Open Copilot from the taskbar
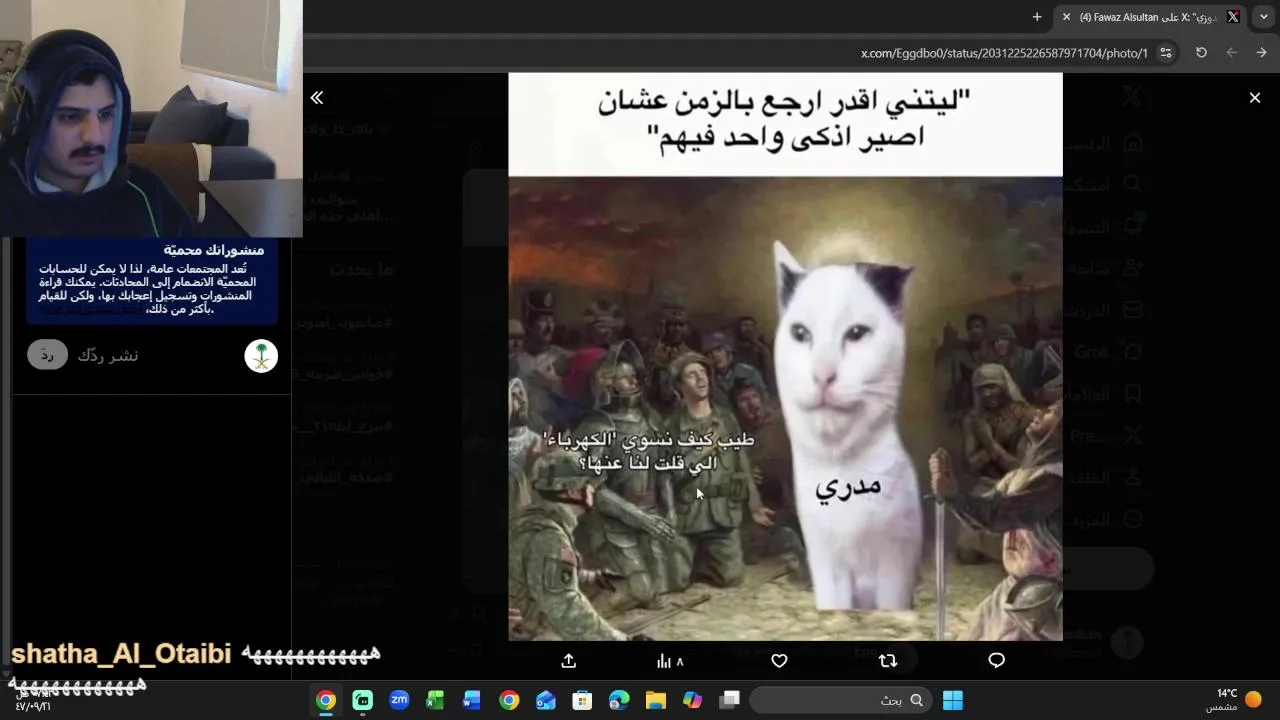Screen dimensions: 1280x720 click(692, 700)
